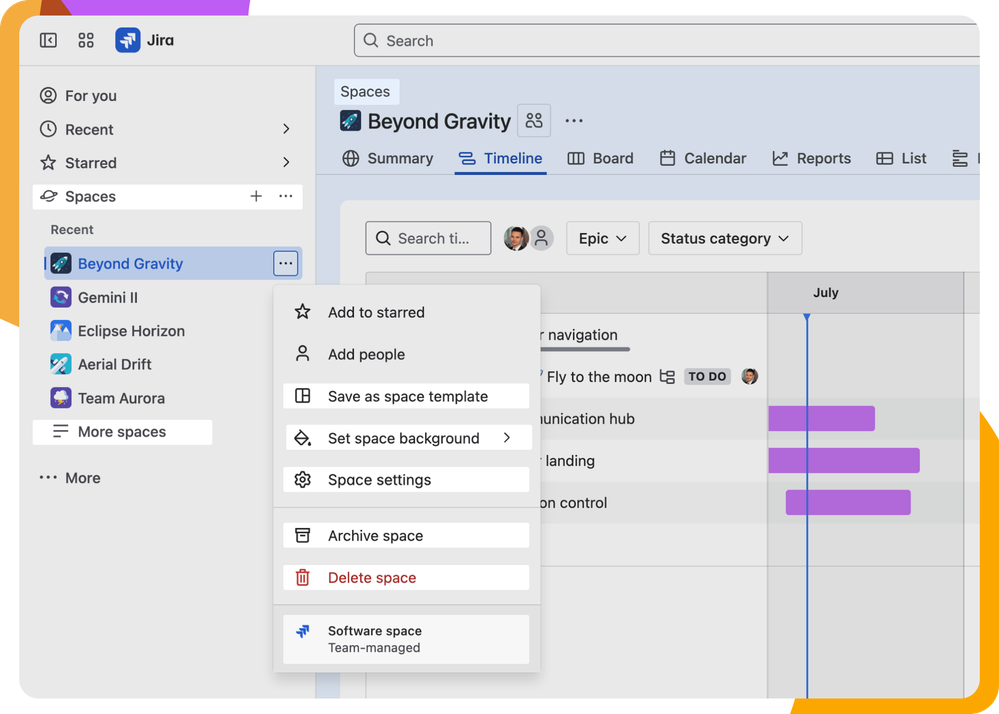999x714 pixels.
Task: Filter by the unassigned avatar icon
Action: (542, 238)
